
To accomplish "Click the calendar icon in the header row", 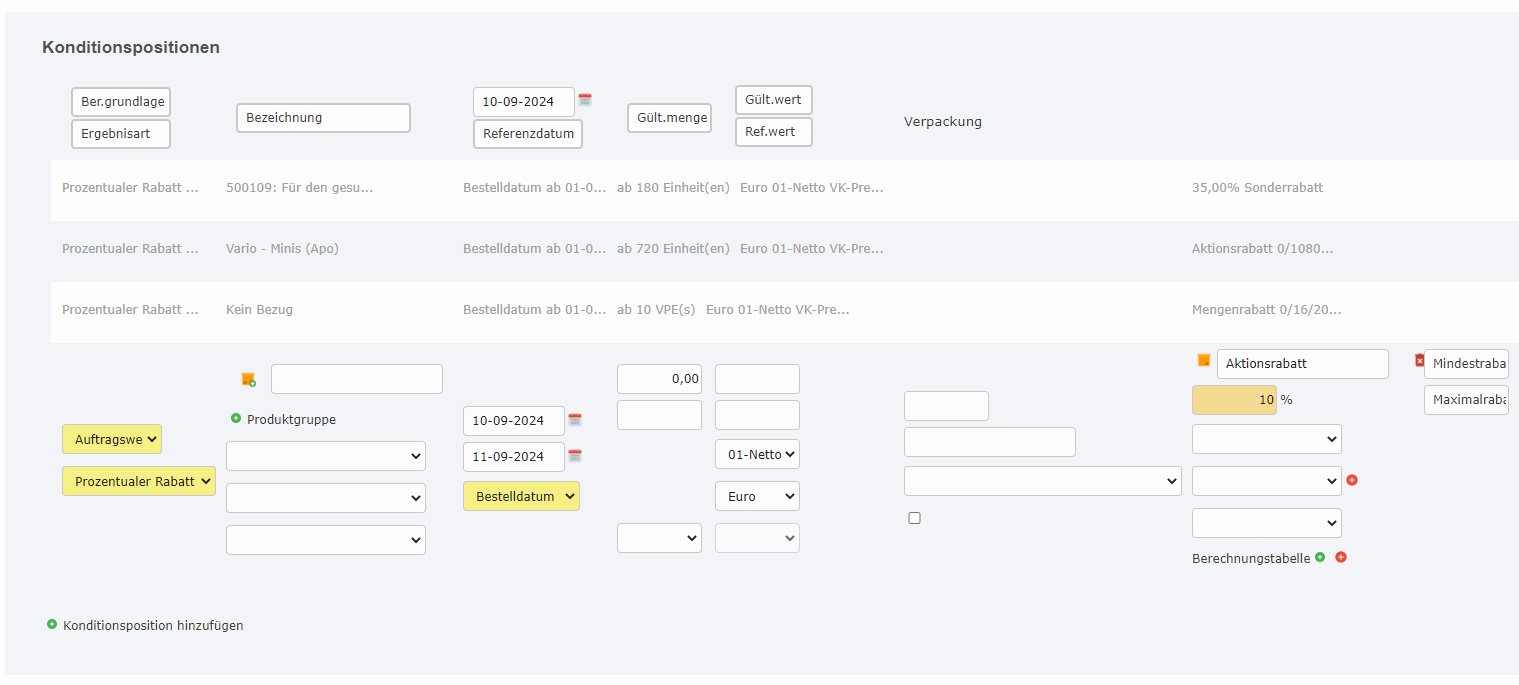I will [585, 100].
